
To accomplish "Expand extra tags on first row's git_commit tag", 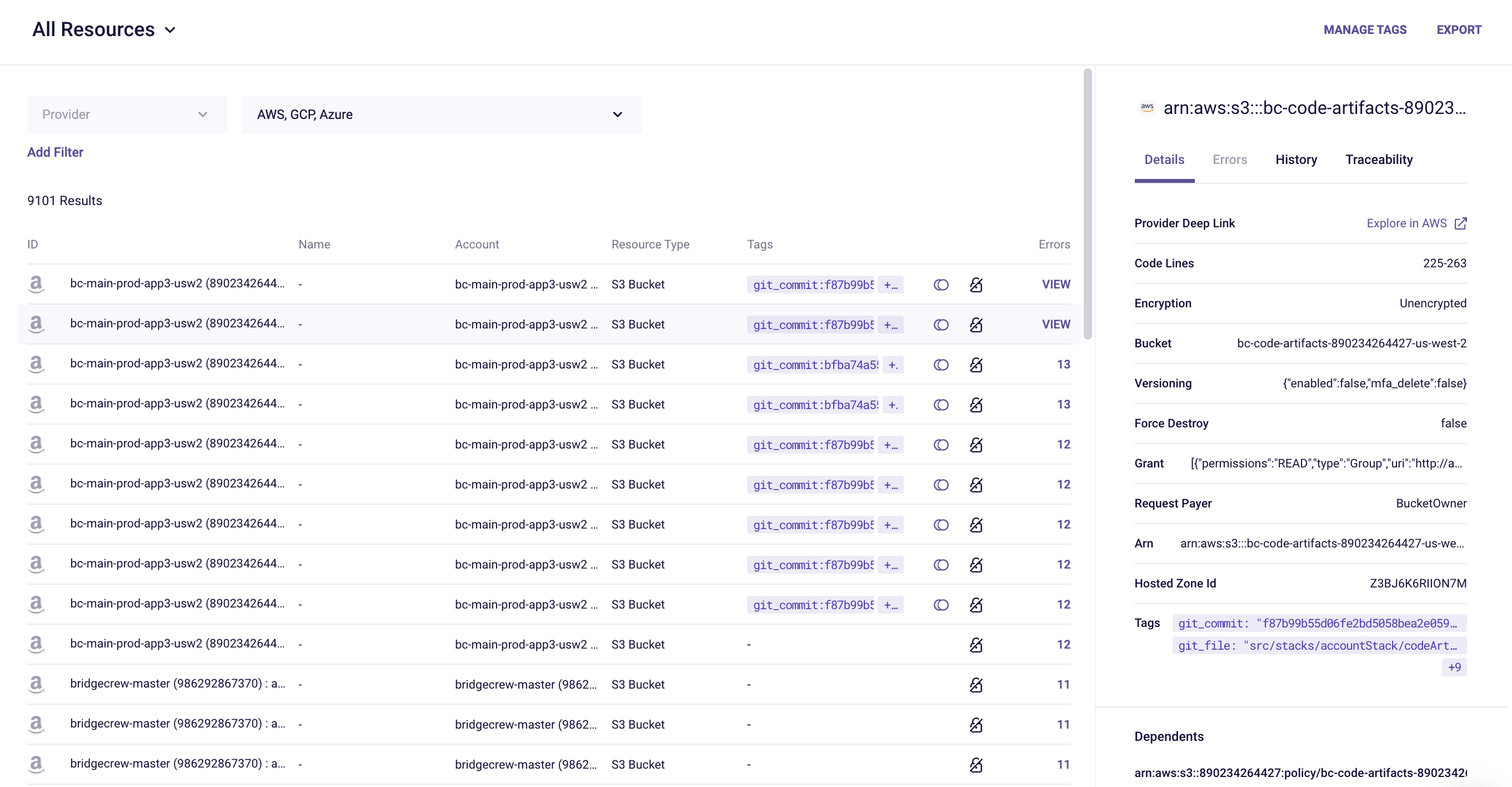I will point(890,285).
